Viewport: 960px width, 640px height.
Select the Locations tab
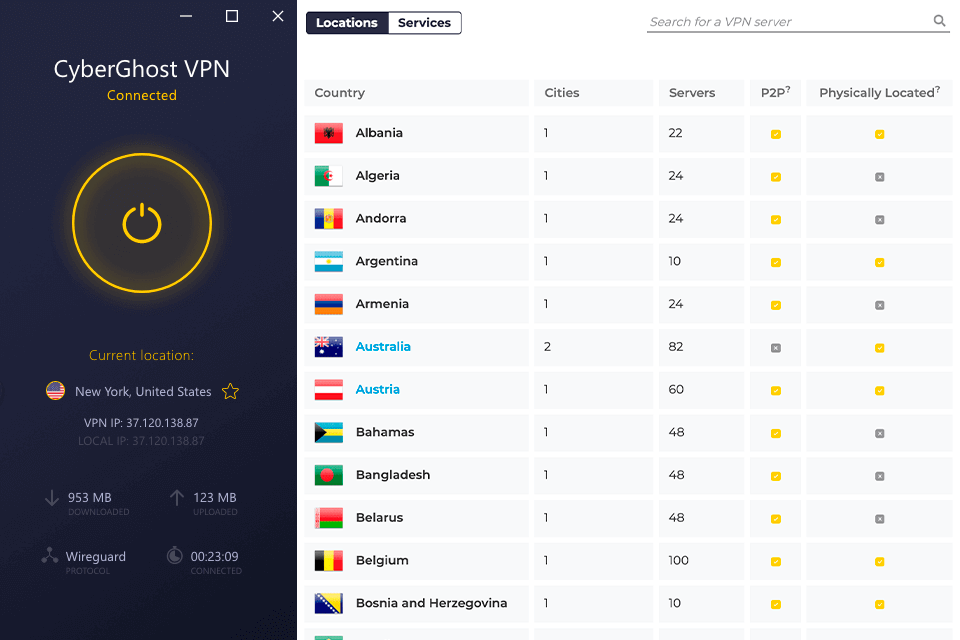click(x=347, y=23)
